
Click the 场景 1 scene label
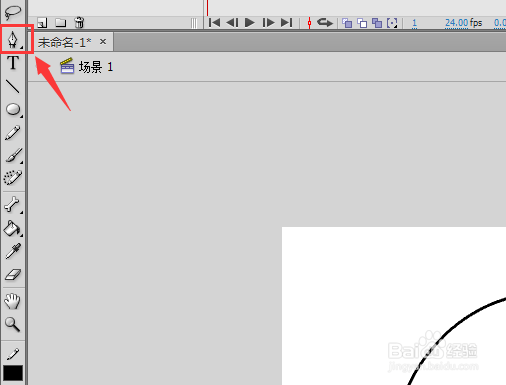click(x=96, y=67)
